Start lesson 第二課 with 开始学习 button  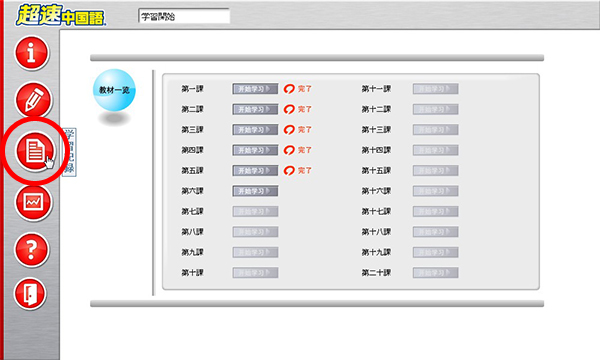(x=255, y=109)
